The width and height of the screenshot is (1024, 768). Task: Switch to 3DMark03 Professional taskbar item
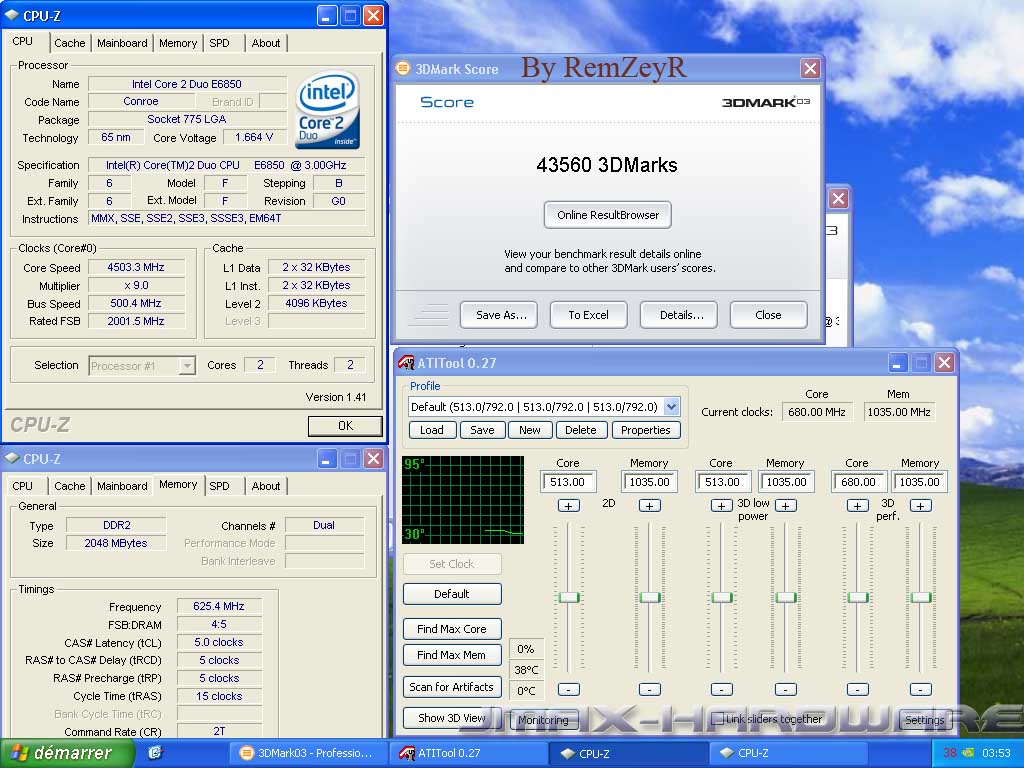[308, 753]
